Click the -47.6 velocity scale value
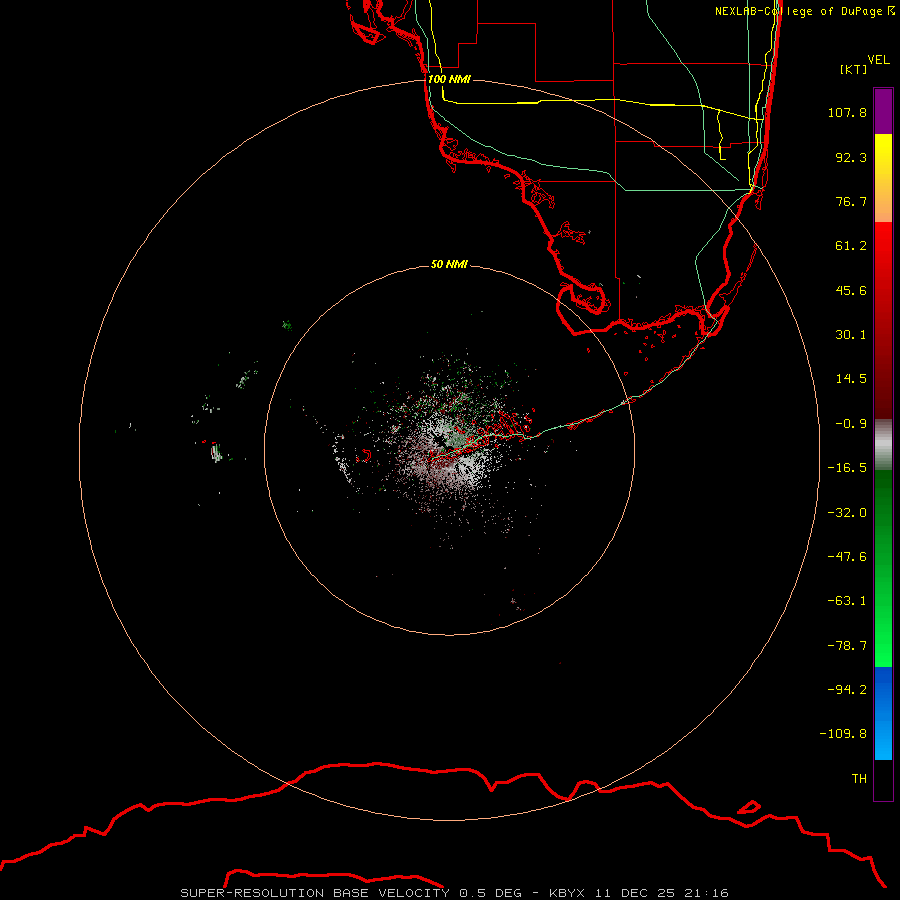 847,557
